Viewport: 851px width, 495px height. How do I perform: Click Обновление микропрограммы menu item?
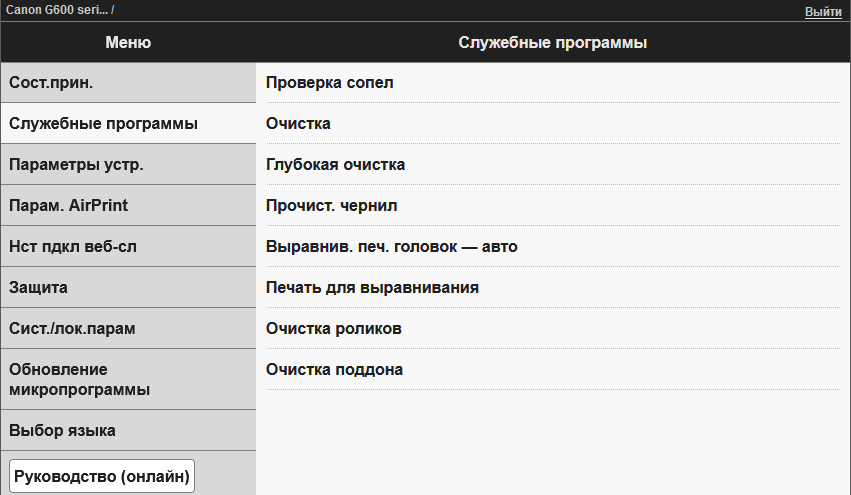(127, 379)
